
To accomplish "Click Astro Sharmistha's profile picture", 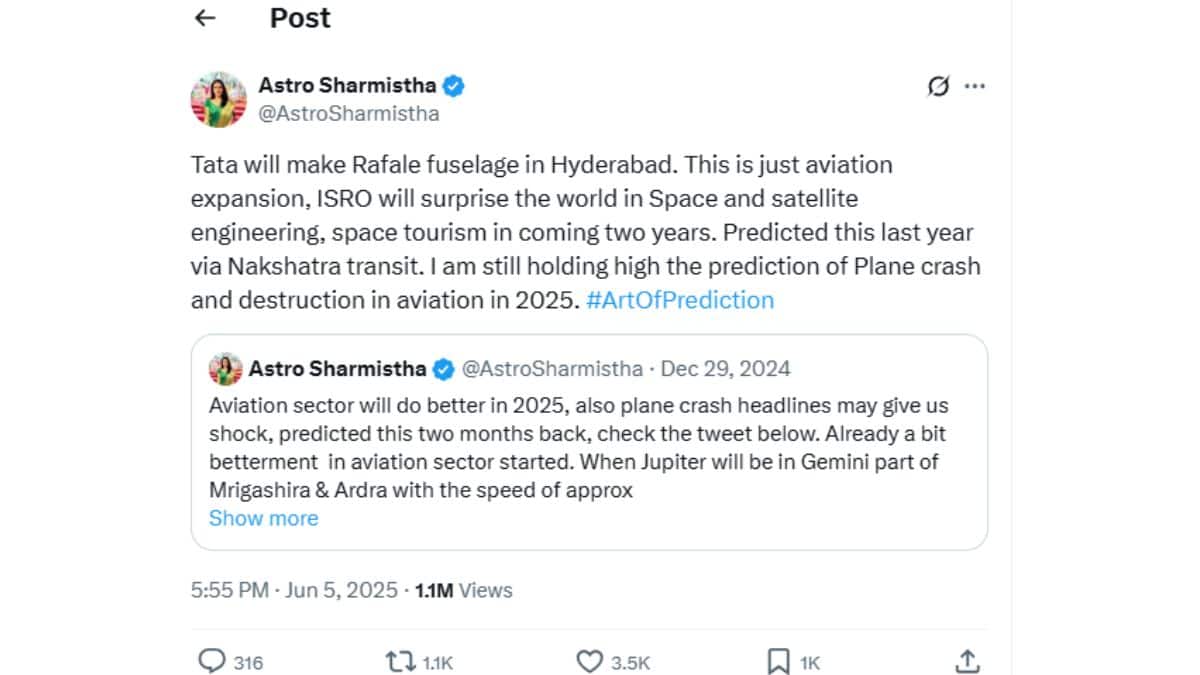I will (218, 99).
